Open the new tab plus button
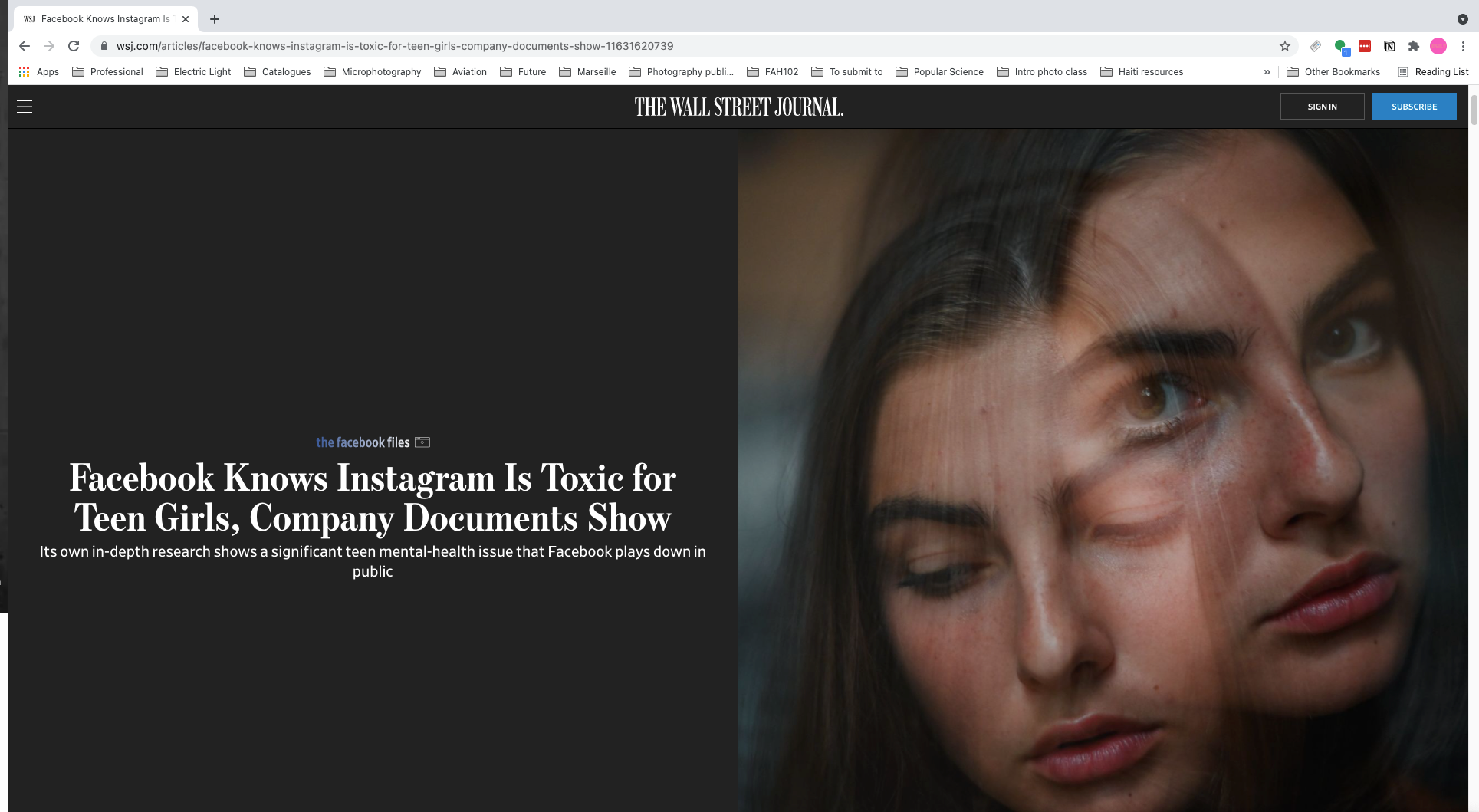 (215, 19)
